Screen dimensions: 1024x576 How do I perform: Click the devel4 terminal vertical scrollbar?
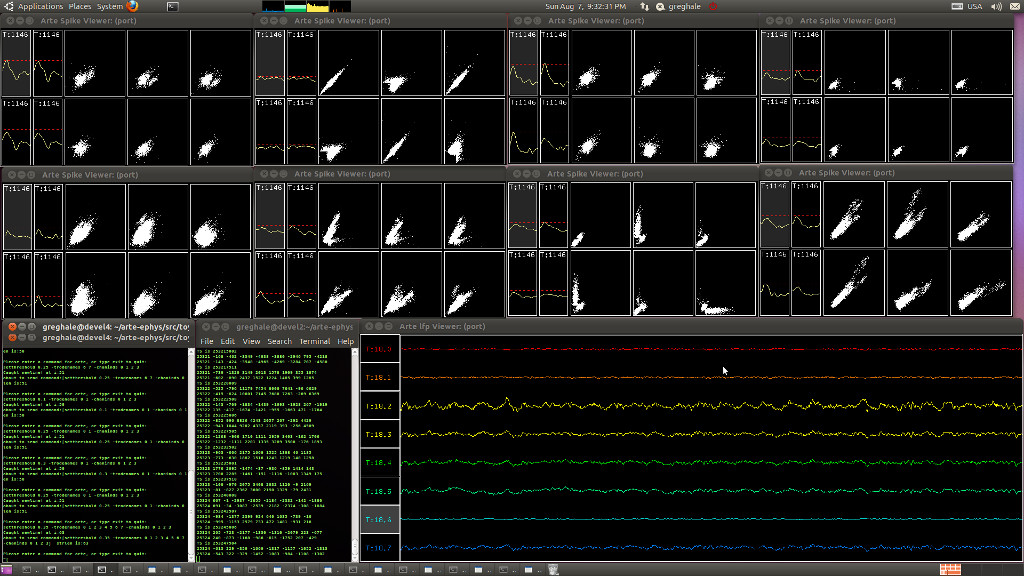click(191, 454)
